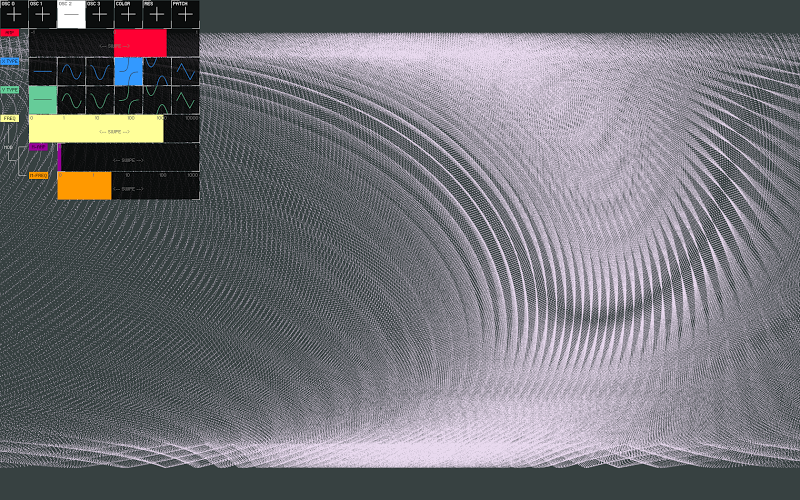Adjust the orange M-FREQ slider
Screen dimensions: 800x500
coord(129,186)
